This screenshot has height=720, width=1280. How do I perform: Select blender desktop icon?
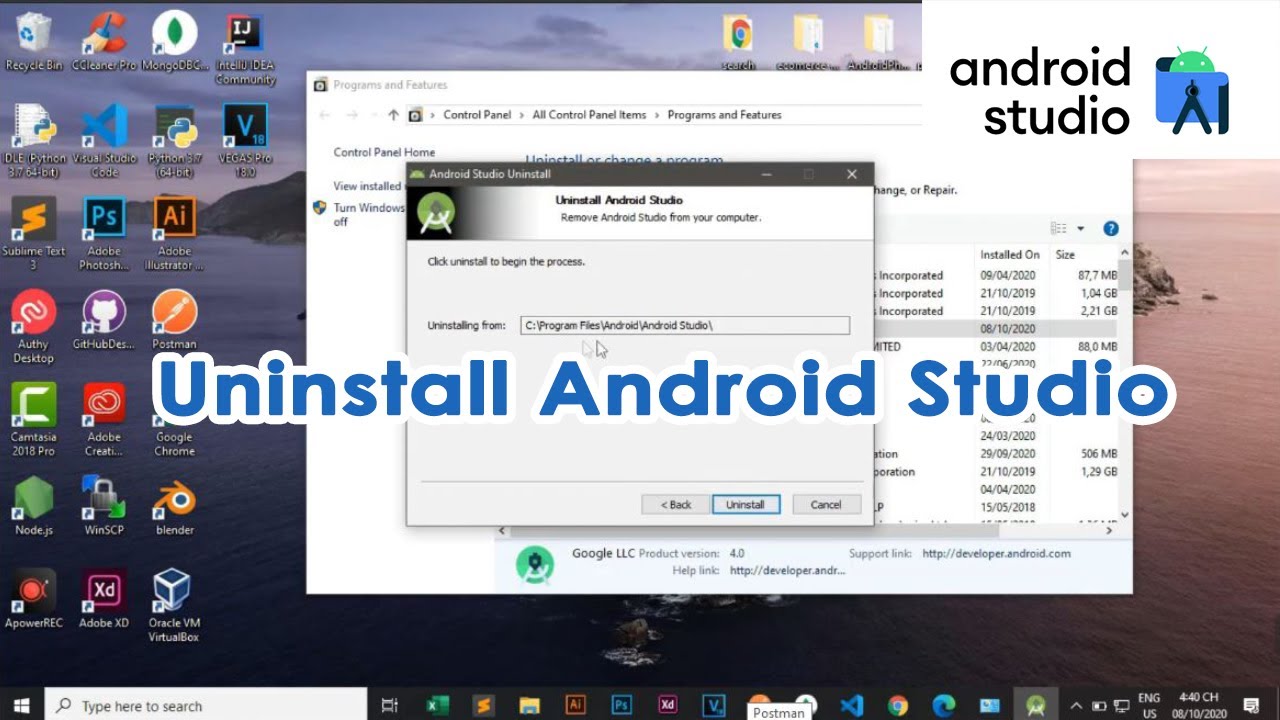coord(174,506)
